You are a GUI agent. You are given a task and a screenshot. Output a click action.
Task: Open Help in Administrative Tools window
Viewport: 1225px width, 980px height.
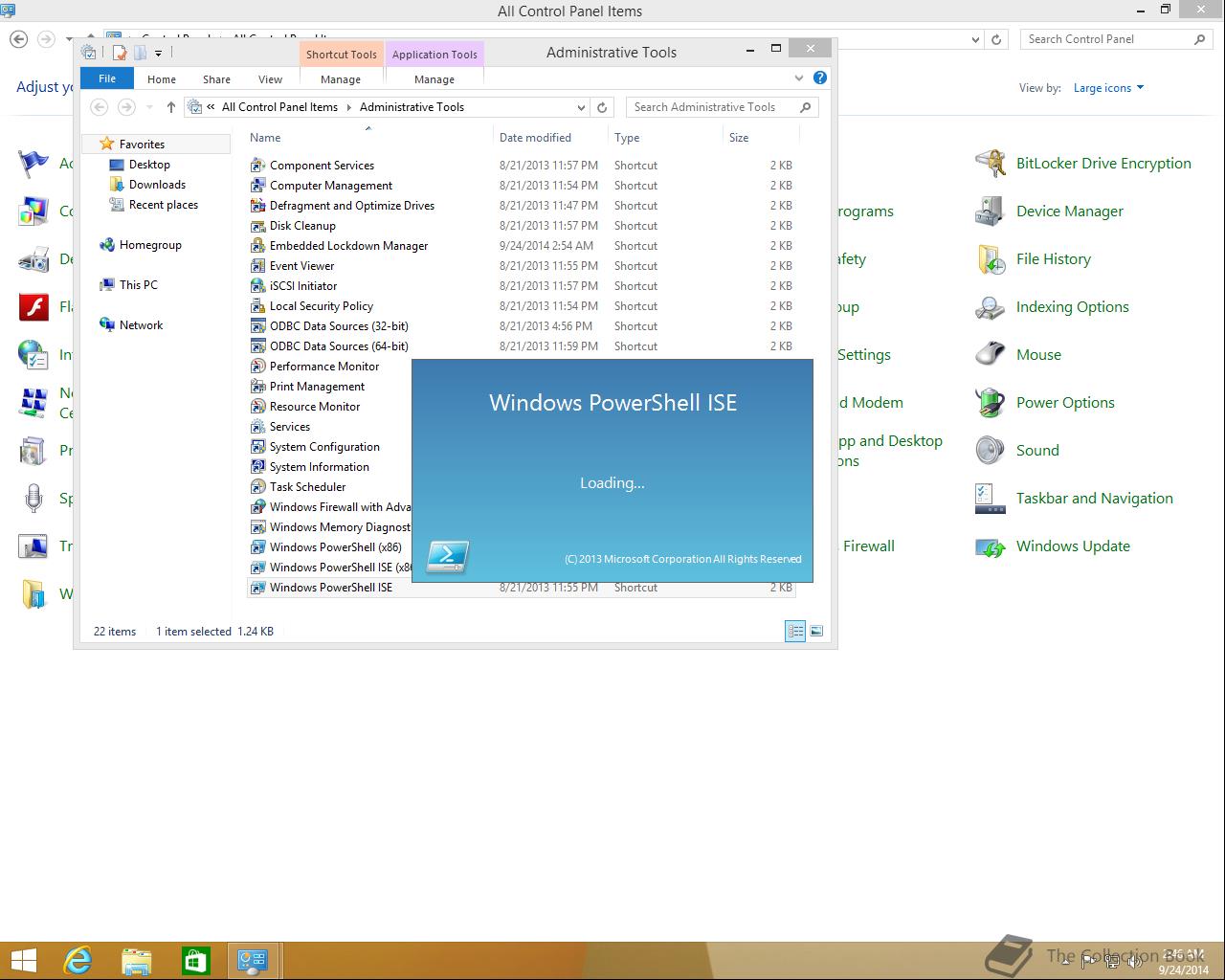(820, 78)
